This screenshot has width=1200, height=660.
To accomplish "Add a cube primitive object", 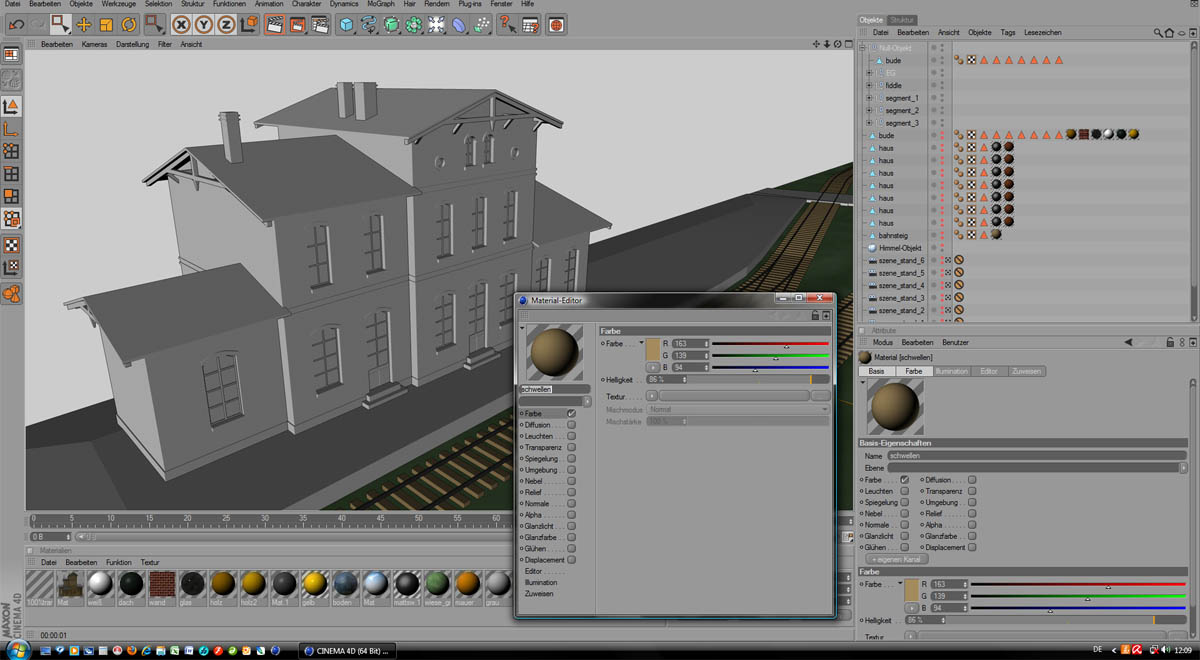I will coord(346,24).
